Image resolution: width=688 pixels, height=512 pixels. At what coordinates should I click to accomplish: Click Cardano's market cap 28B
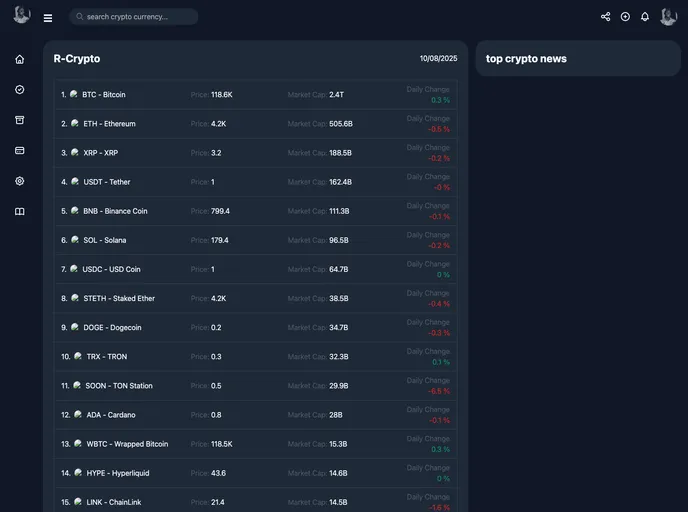click(x=336, y=415)
